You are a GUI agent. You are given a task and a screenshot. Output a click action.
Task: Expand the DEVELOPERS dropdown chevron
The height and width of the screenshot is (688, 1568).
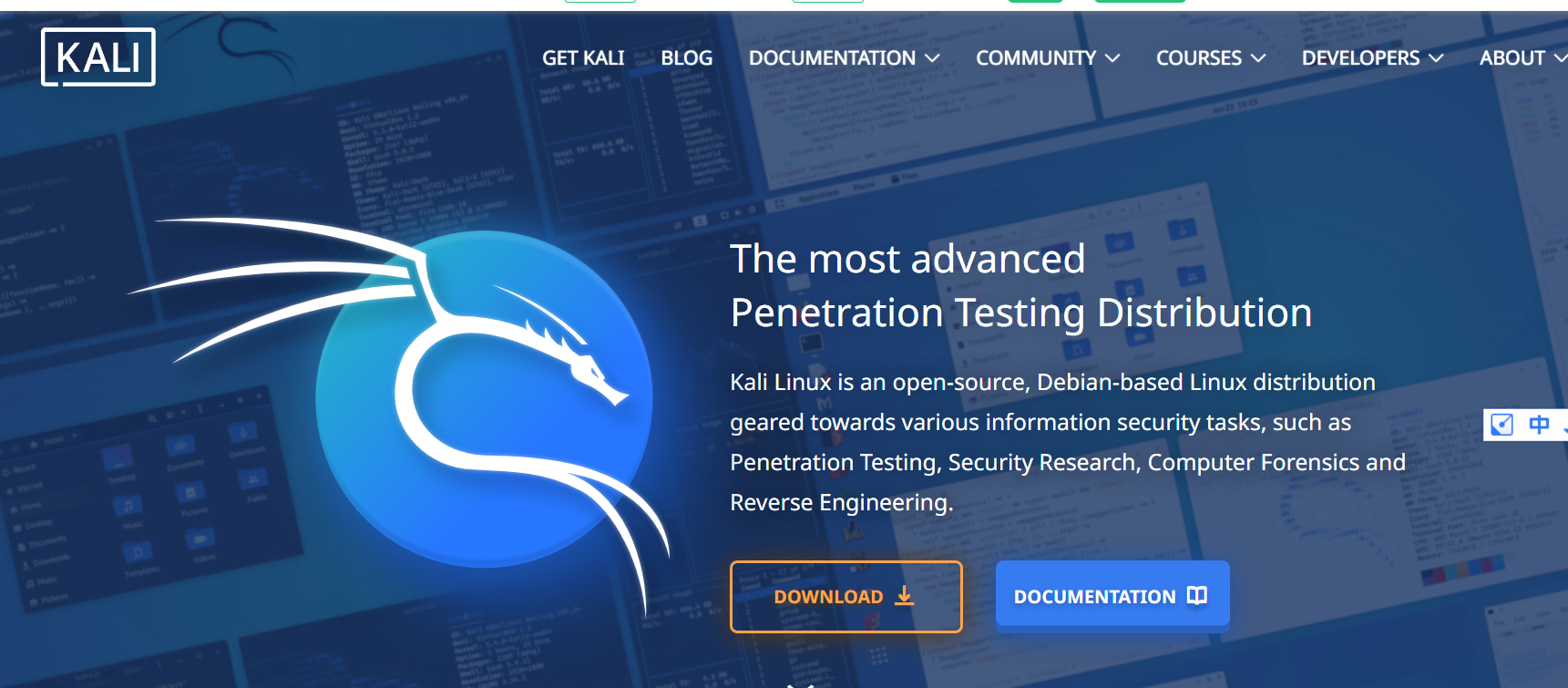tap(1436, 58)
